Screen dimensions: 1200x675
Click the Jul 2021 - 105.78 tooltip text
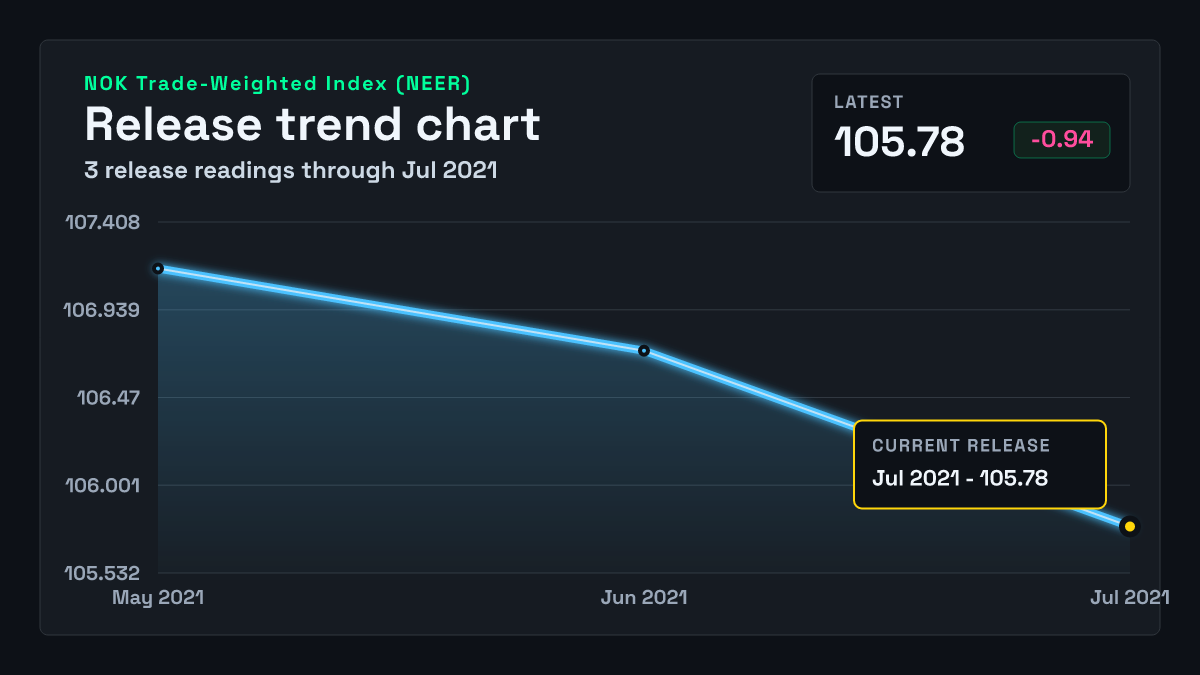[x=960, y=478]
